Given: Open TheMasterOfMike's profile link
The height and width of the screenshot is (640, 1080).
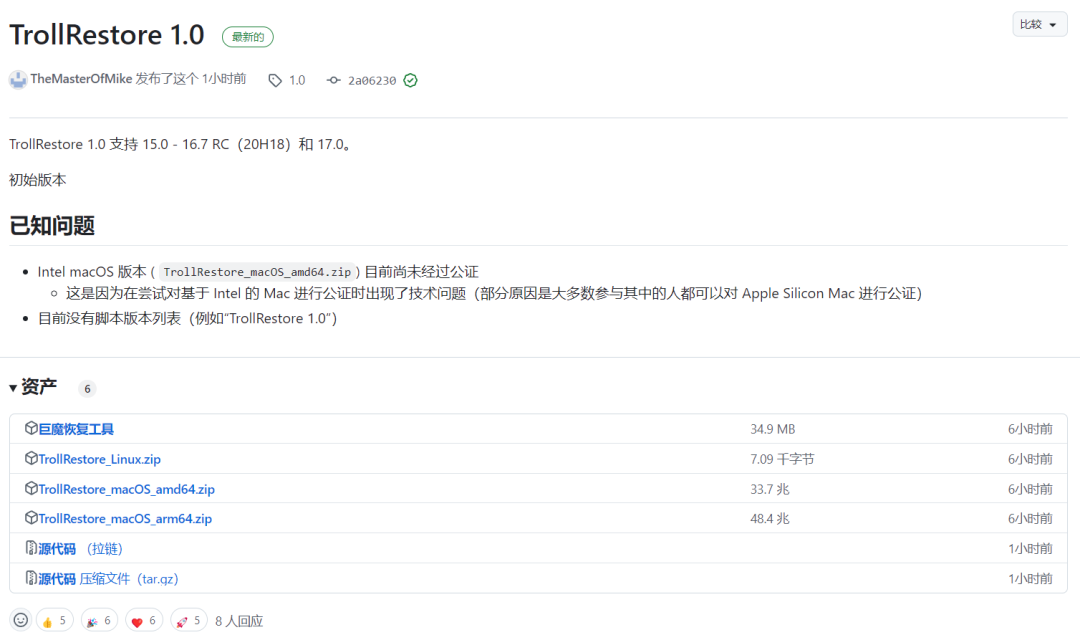Looking at the screenshot, I should click(x=81, y=79).
